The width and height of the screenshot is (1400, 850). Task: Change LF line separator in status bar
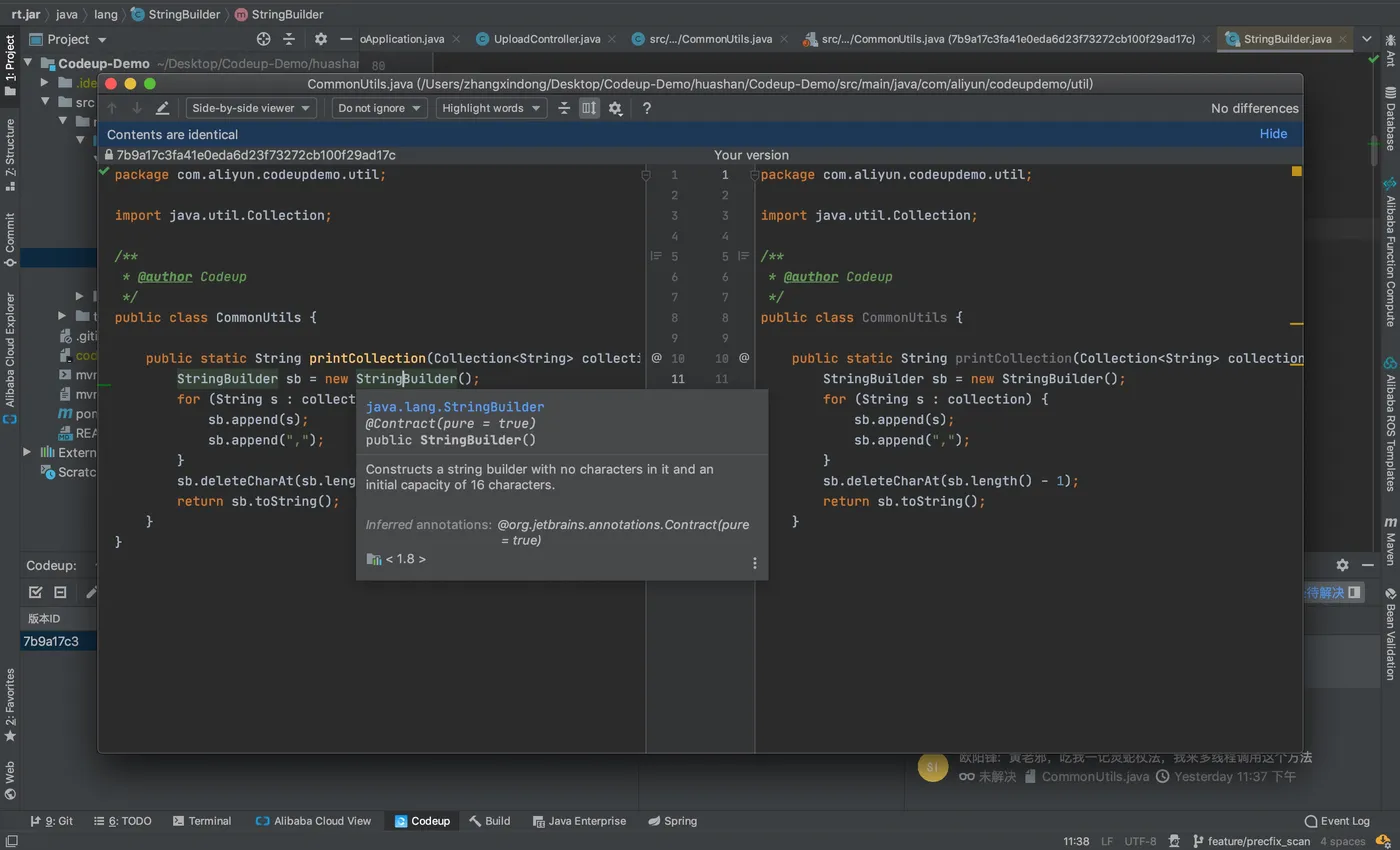click(1107, 841)
